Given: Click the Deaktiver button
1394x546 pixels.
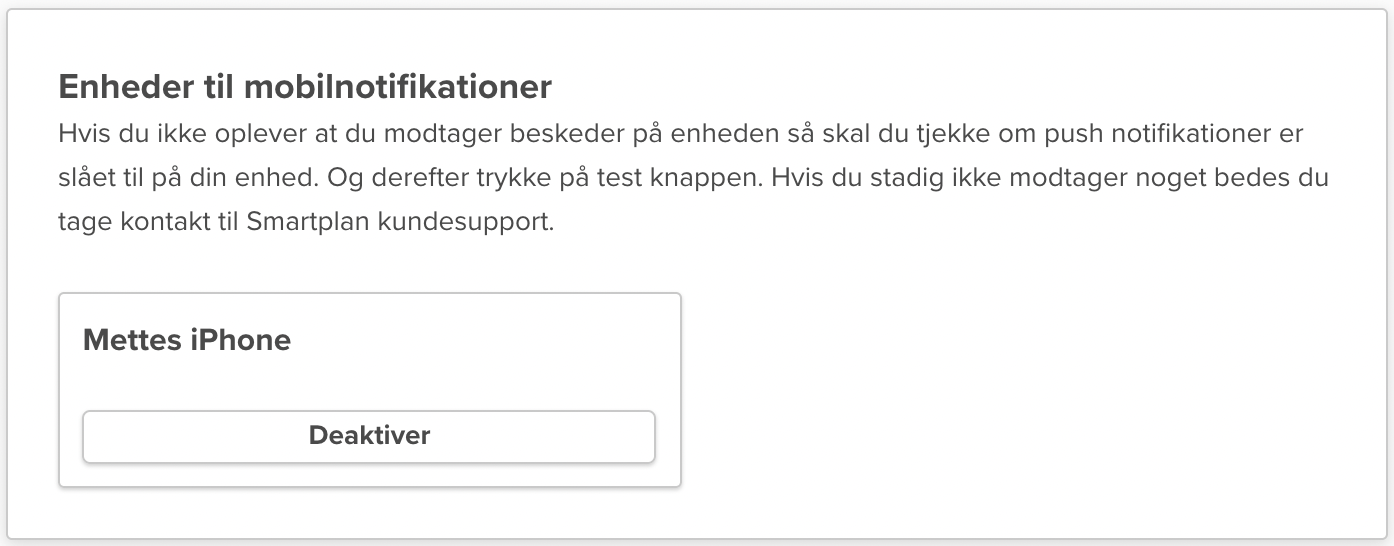Looking at the screenshot, I should [x=368, y=437].
